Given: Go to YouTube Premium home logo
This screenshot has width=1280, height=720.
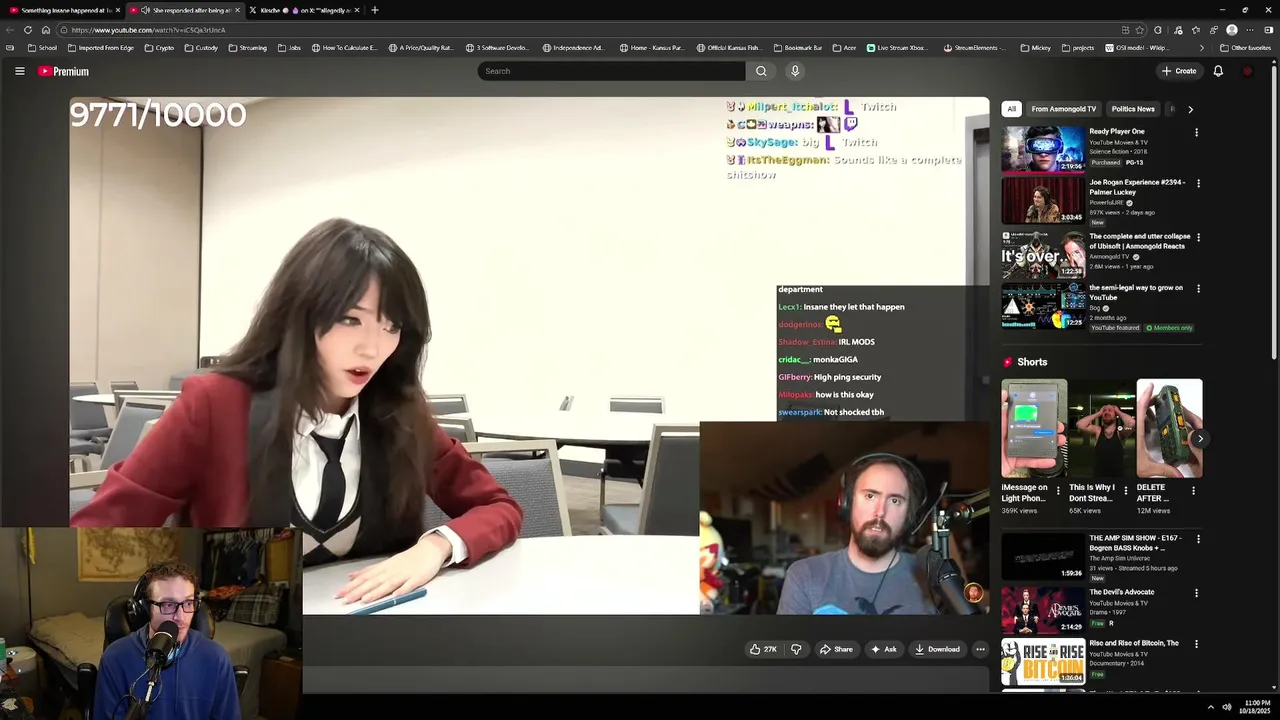Looking at the screenshot, I should point(64,71).
